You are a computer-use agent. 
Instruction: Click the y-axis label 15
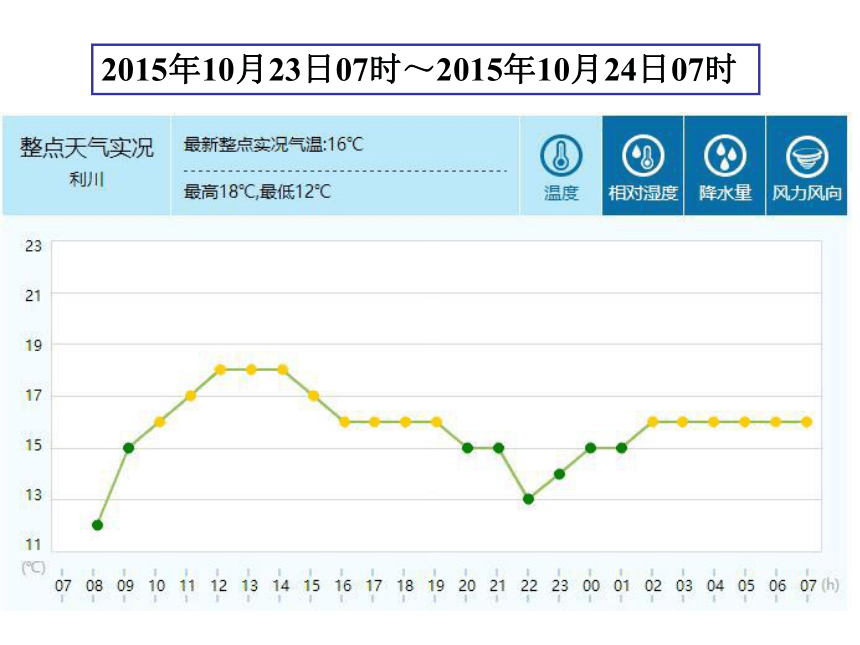[x=33, y=445]
